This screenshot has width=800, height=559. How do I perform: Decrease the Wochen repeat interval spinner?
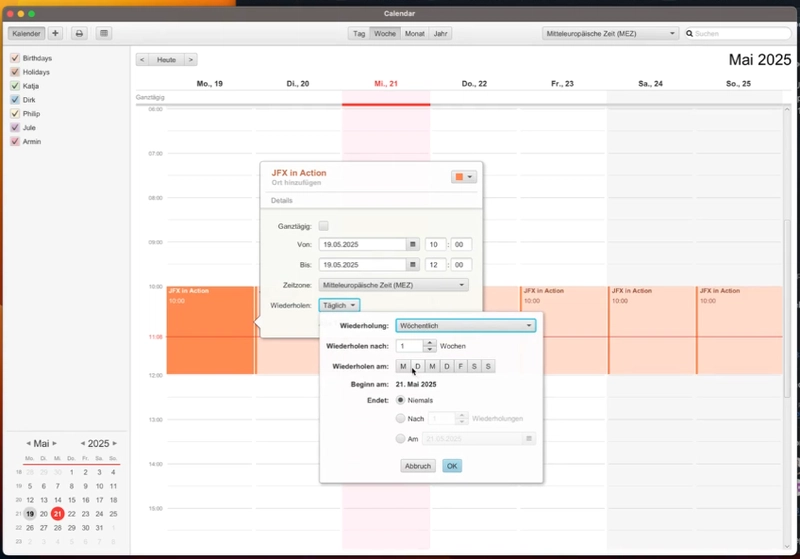430,349
